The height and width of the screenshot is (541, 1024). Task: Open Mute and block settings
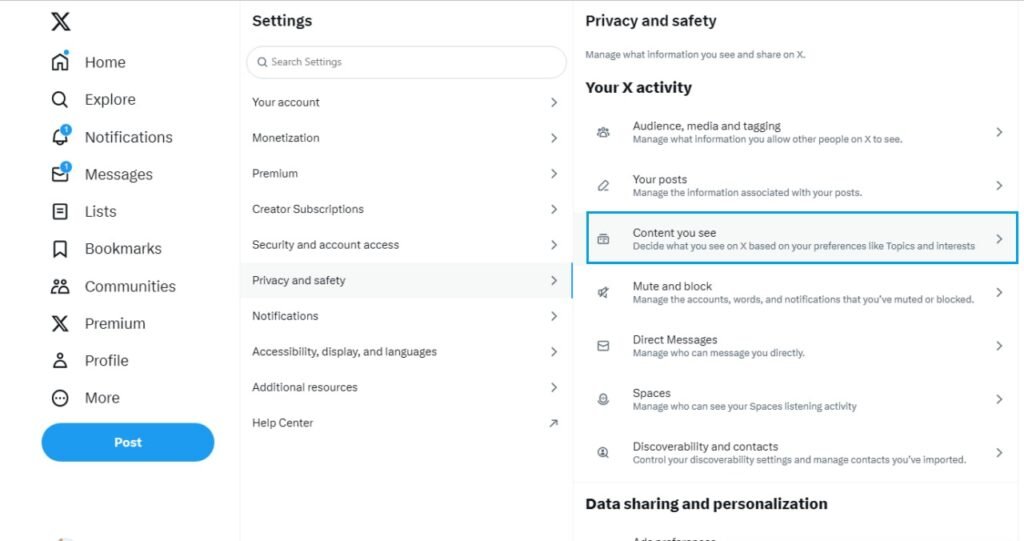[x=672, y=287]
